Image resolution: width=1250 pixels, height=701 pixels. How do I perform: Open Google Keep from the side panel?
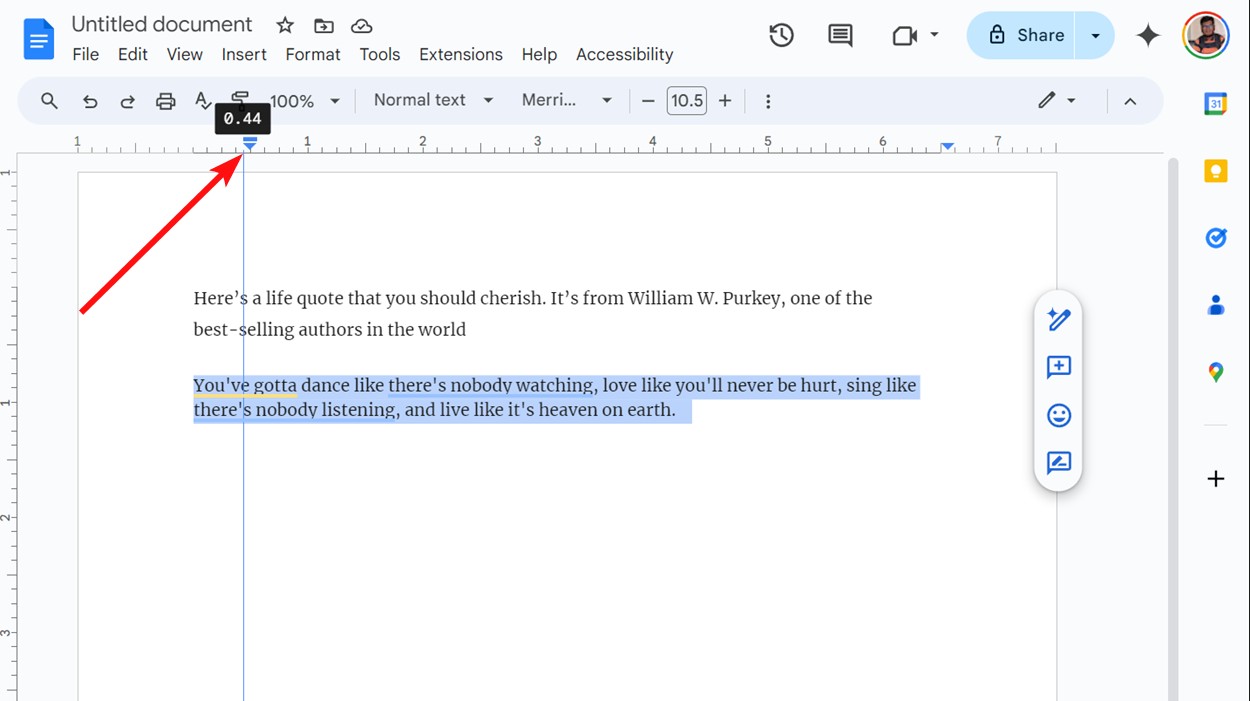click(1215, 170)
